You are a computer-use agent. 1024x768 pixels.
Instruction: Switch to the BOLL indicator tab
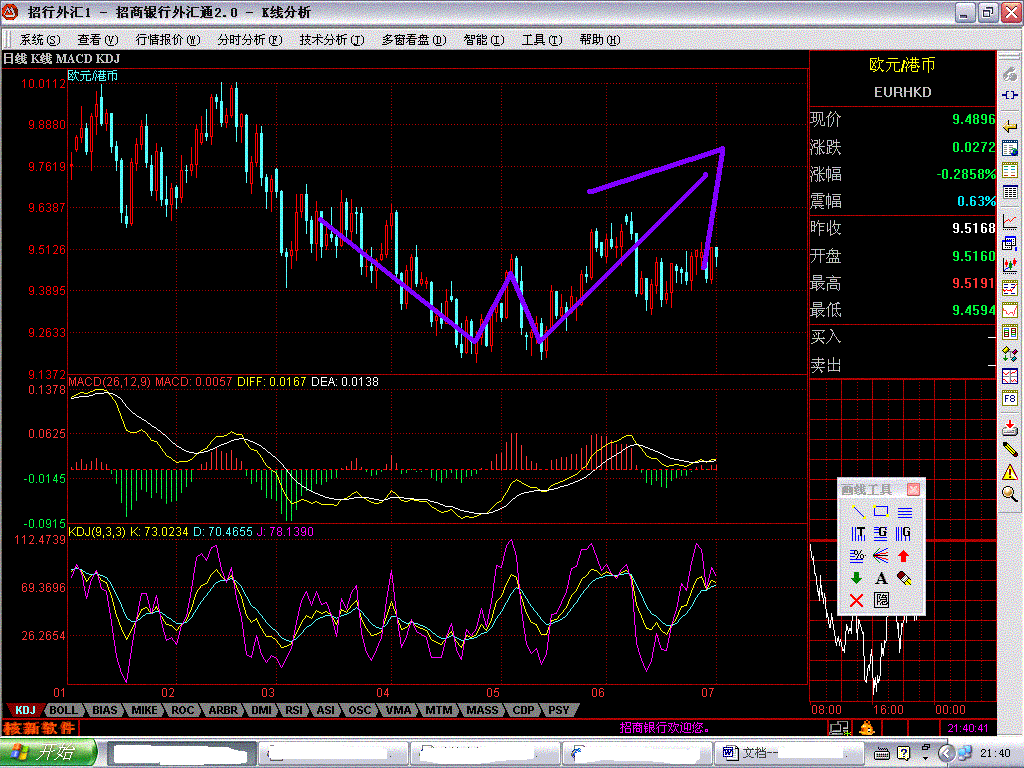[x=63, y=710]
